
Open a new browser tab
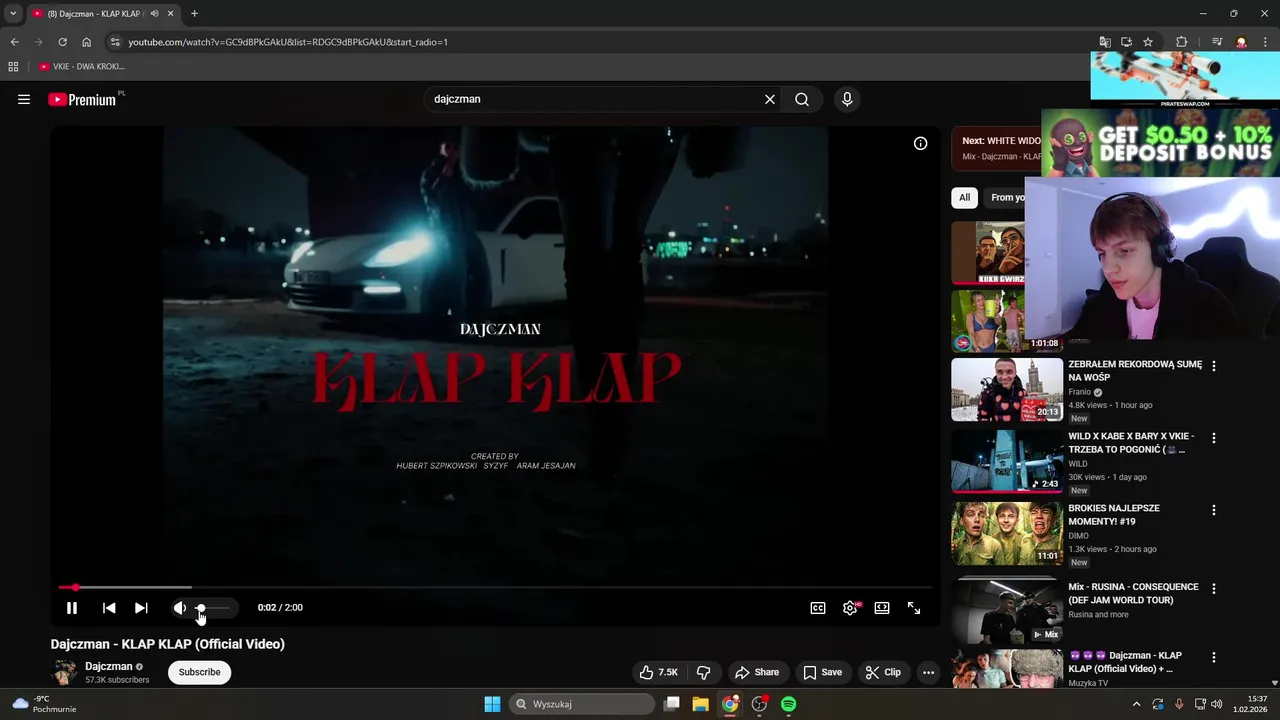(194, 14)
